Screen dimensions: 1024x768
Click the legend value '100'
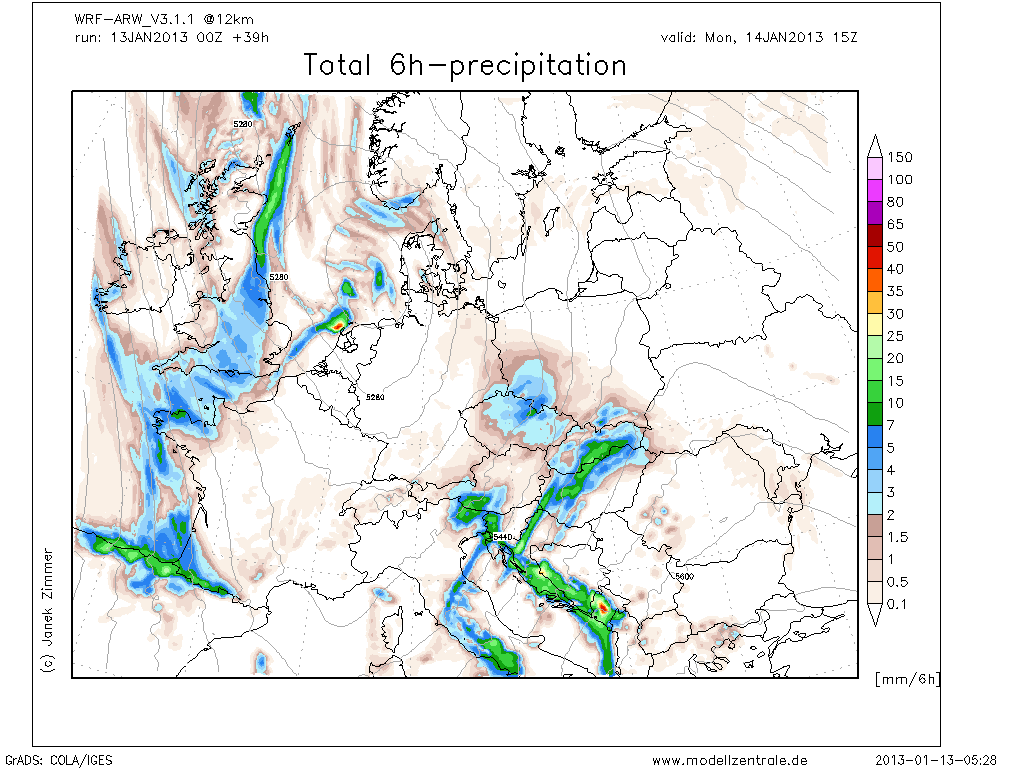pos(900,180)
